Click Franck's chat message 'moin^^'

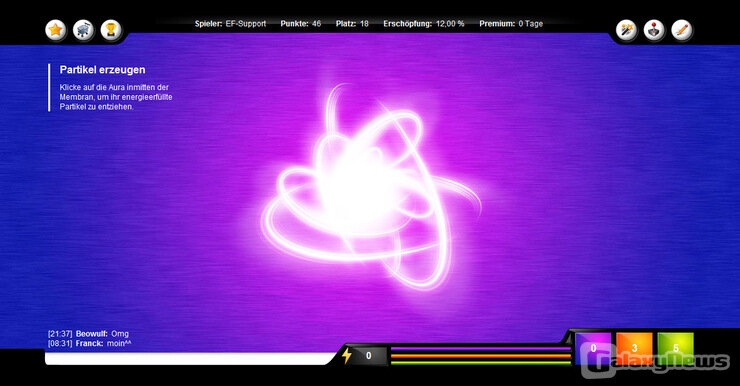119,344
